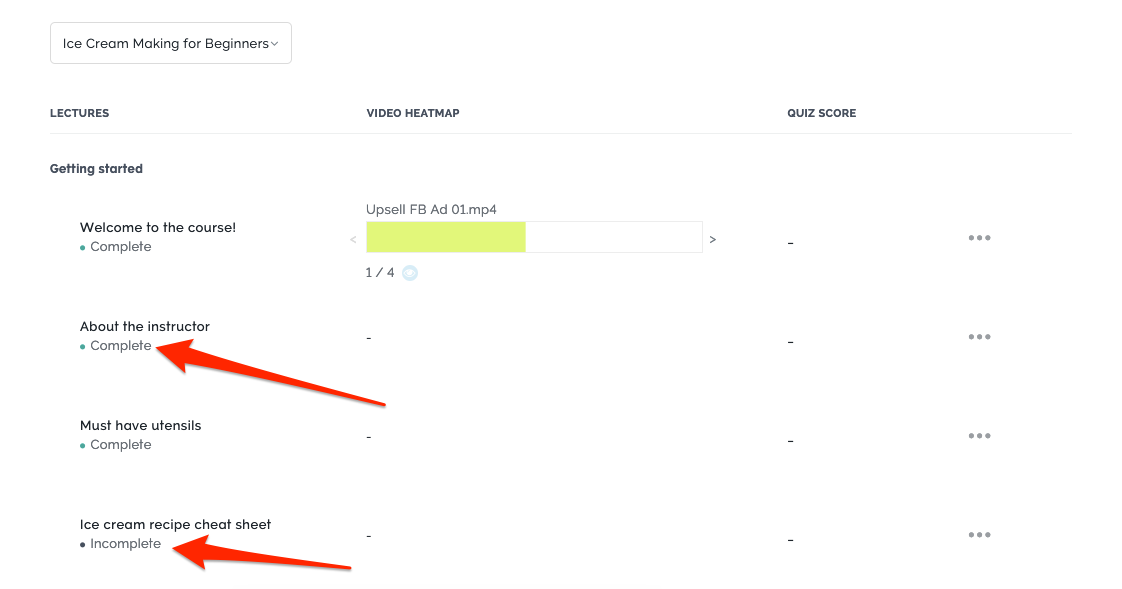
Task: Click the yellow video heatmap bar
Action: [446, 237]
